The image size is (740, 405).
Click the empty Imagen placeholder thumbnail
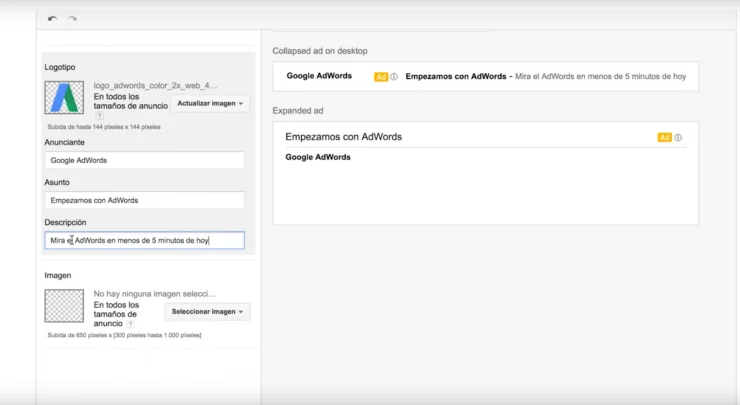pyautogui.click(x=64, y=306)
